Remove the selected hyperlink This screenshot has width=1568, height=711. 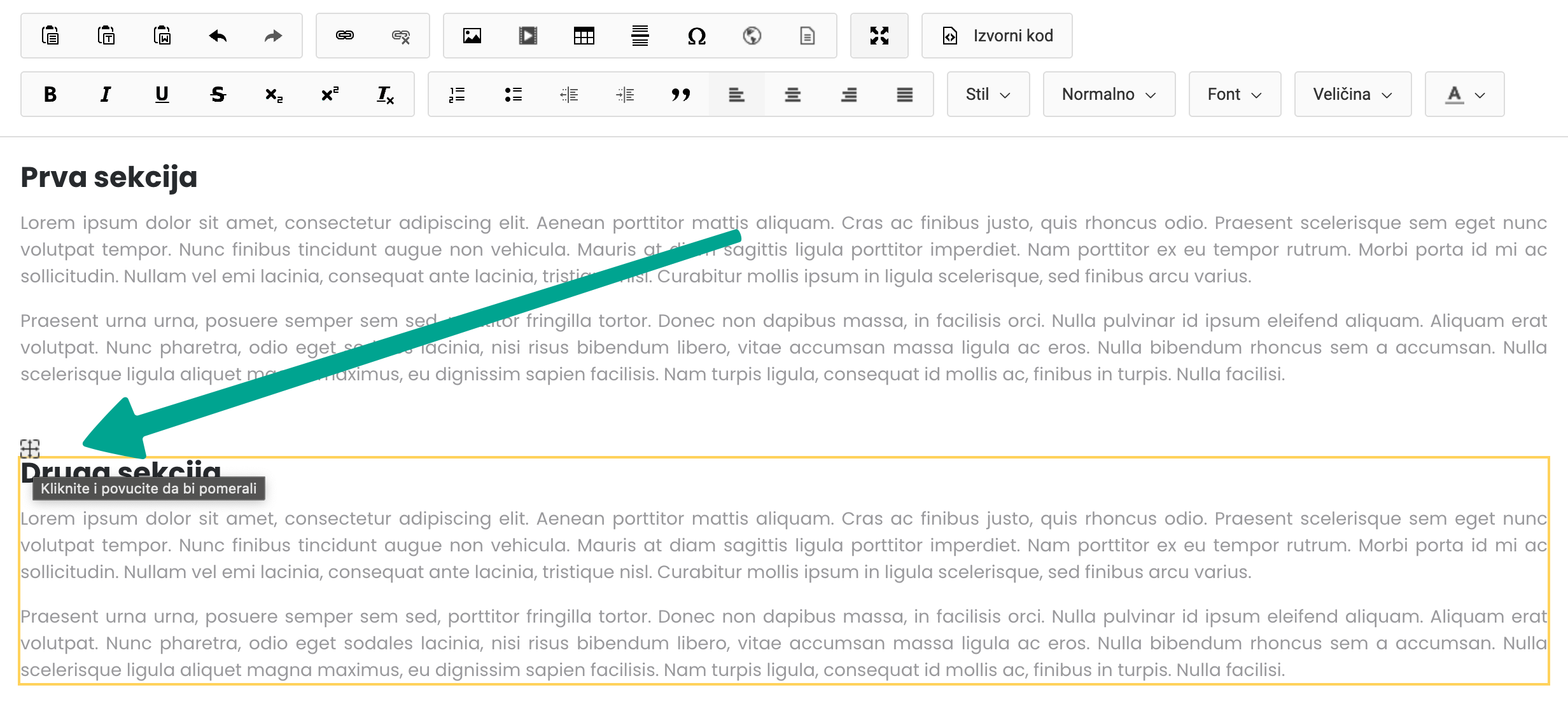(x=400, y=36)
